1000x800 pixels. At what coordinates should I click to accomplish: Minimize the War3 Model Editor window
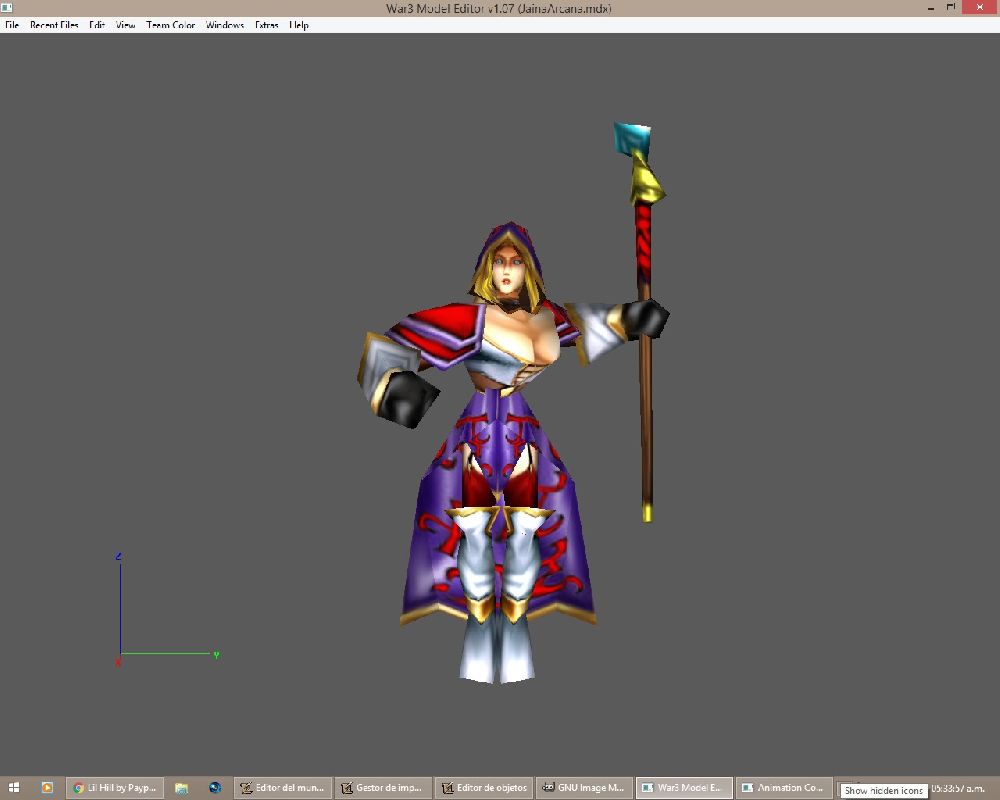click(932, 8)
